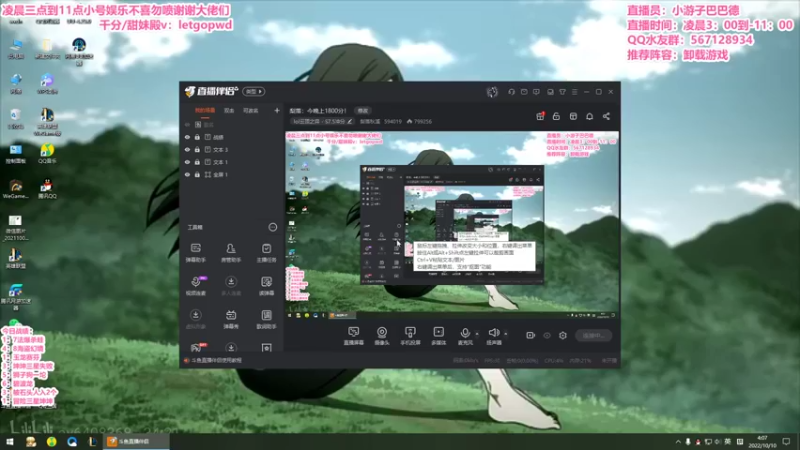Click the unlock padlock icon above the preview
The width and height of the screenshot is (800, 450).
point(556,116)
